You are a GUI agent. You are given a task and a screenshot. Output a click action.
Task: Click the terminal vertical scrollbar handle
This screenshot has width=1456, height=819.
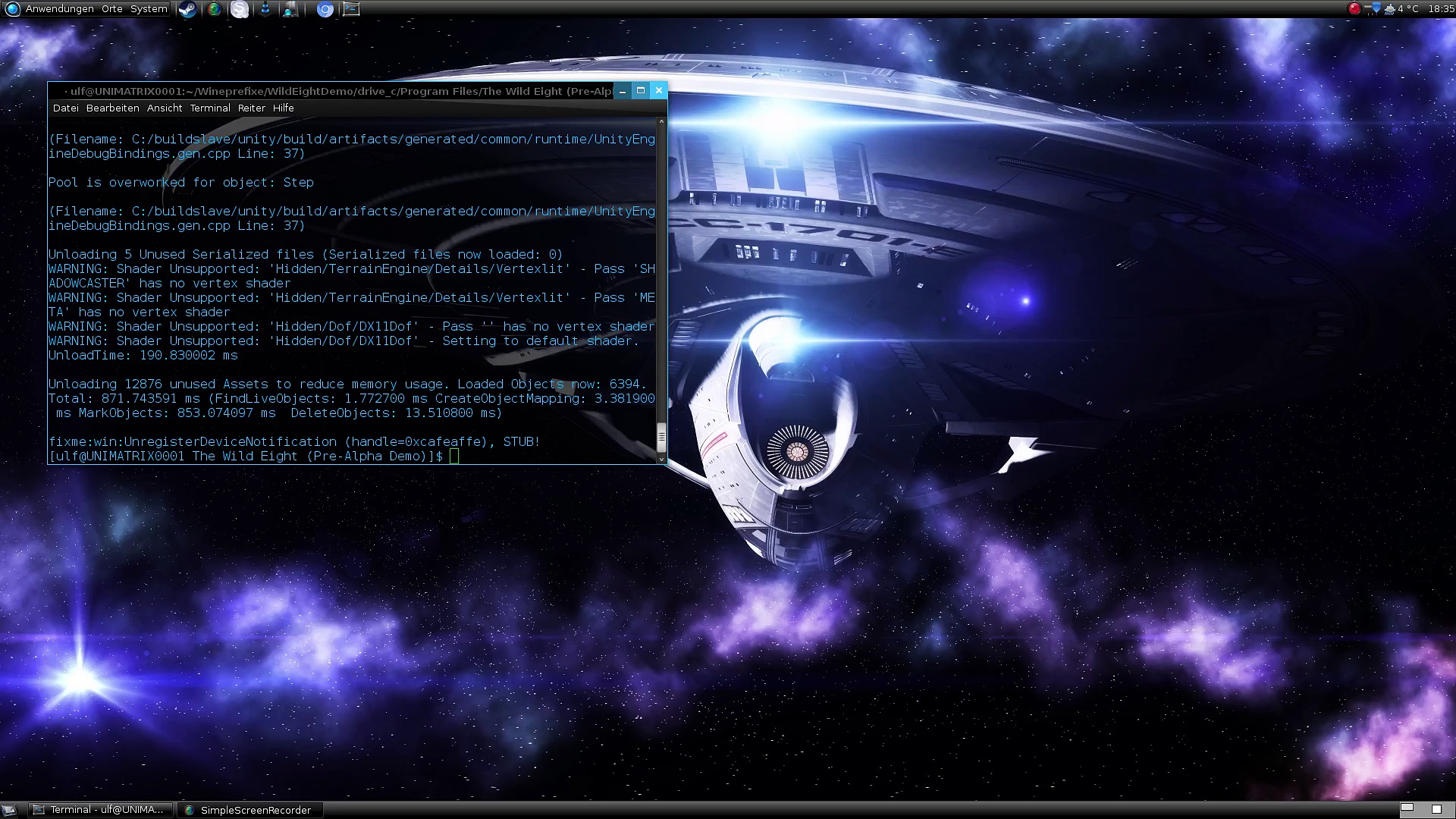coord(661,436)
